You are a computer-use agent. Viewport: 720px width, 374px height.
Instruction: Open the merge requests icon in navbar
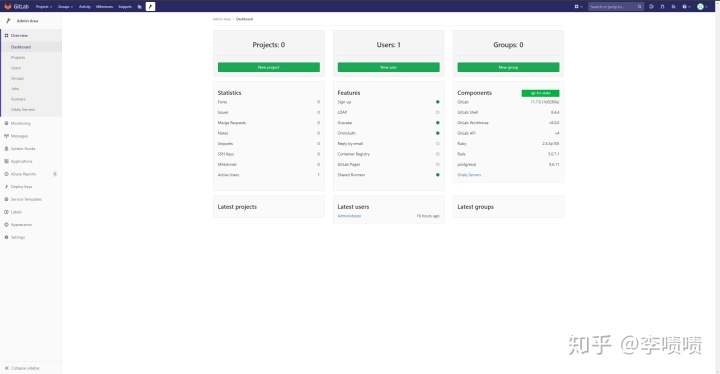662,7
